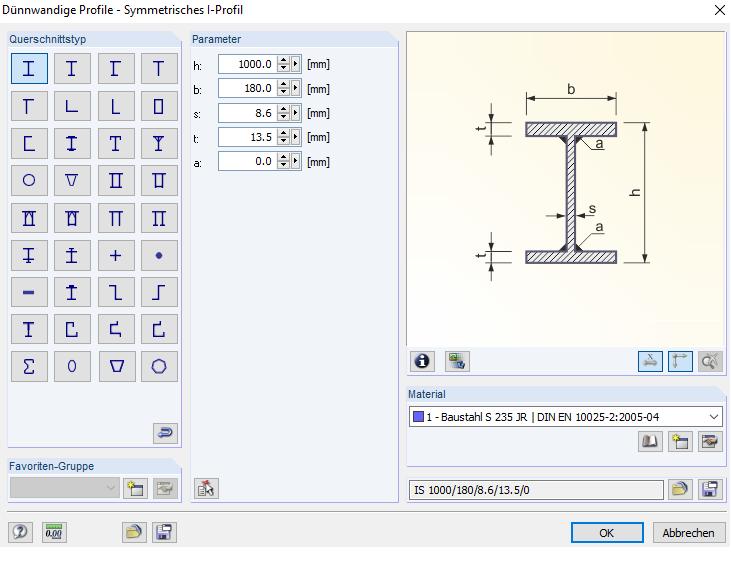Edit material with the hand icon

point(710,441)
